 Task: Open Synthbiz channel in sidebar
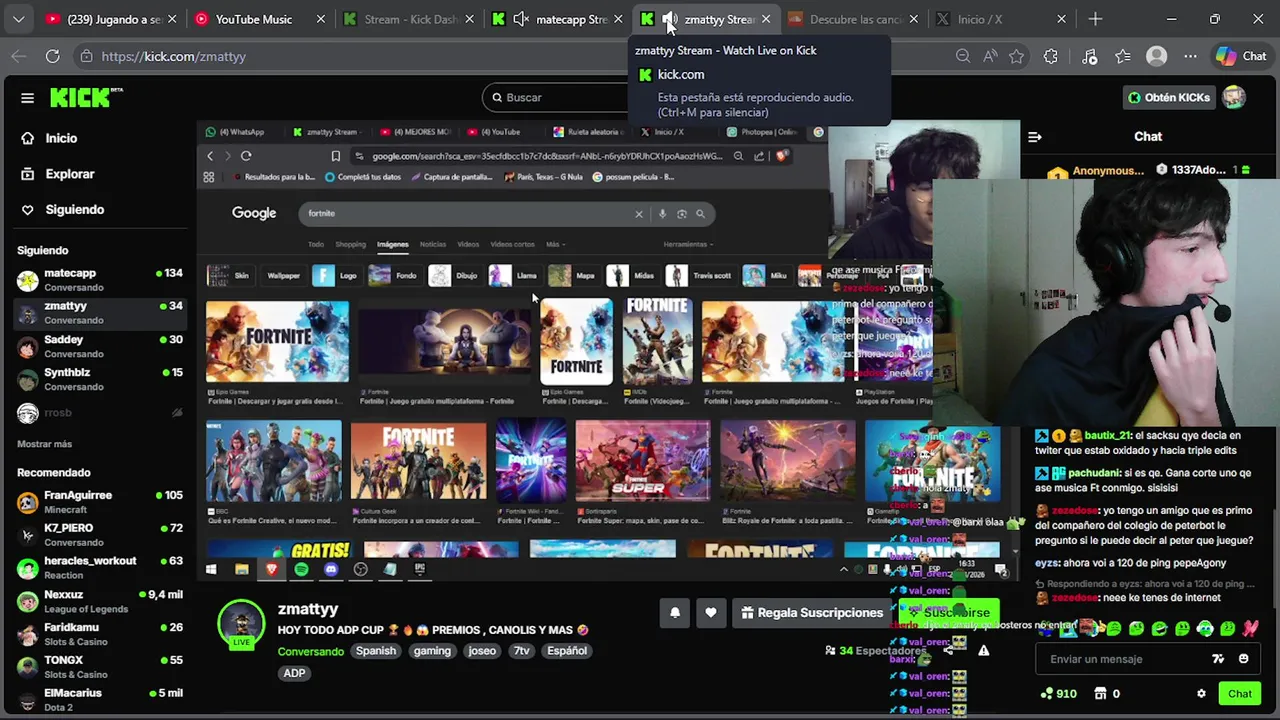(100, 379)
